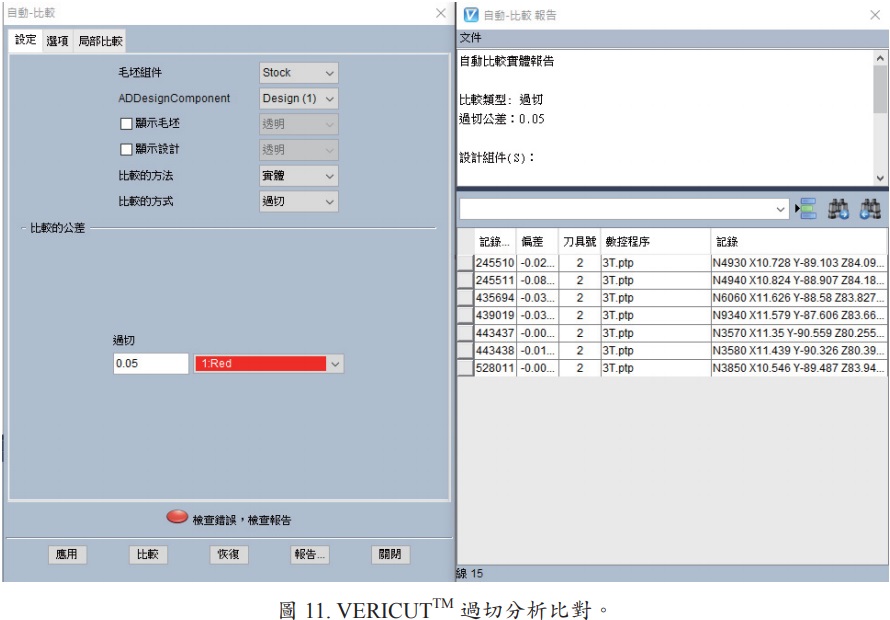Click the 過切 tolerance field showing 0.05

coord(150,363)
